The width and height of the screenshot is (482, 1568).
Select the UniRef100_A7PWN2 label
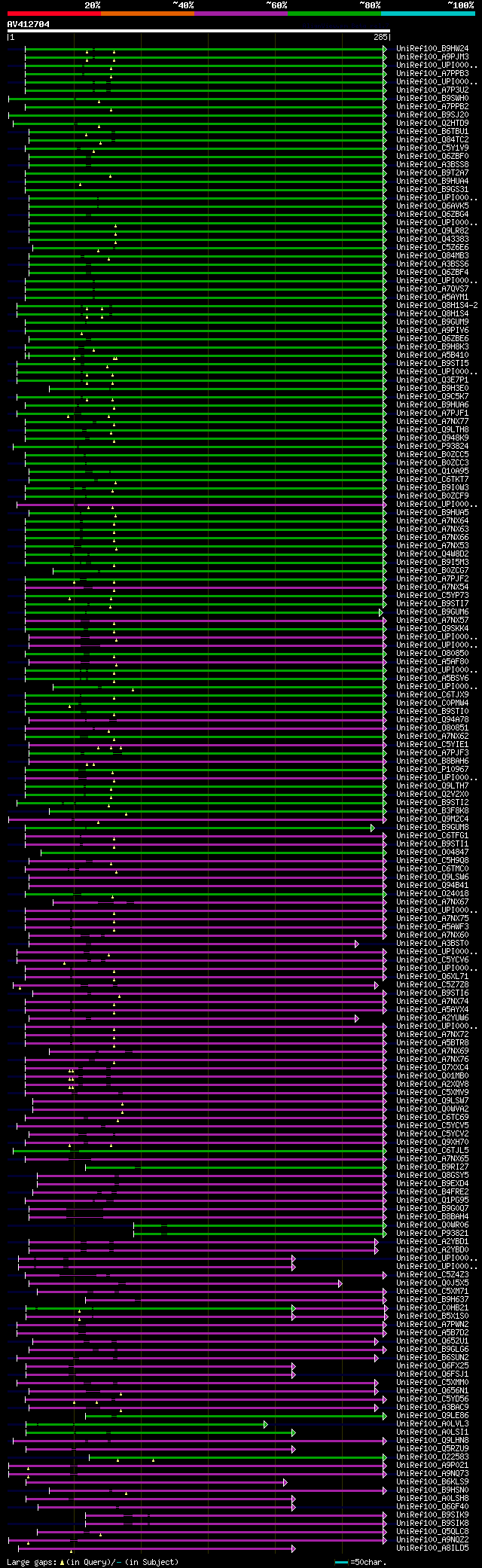[x=432, y=1324]
